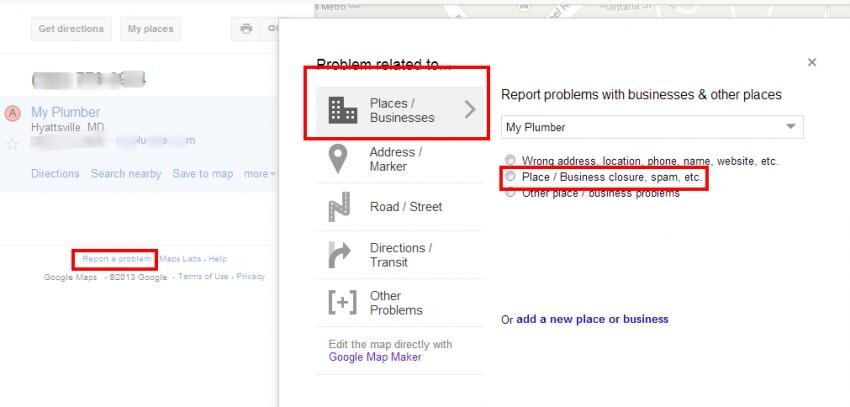This screenshot has height=407, width=850.
Task: Choose the Places / Businesses category label
Action: coord(402,110)
